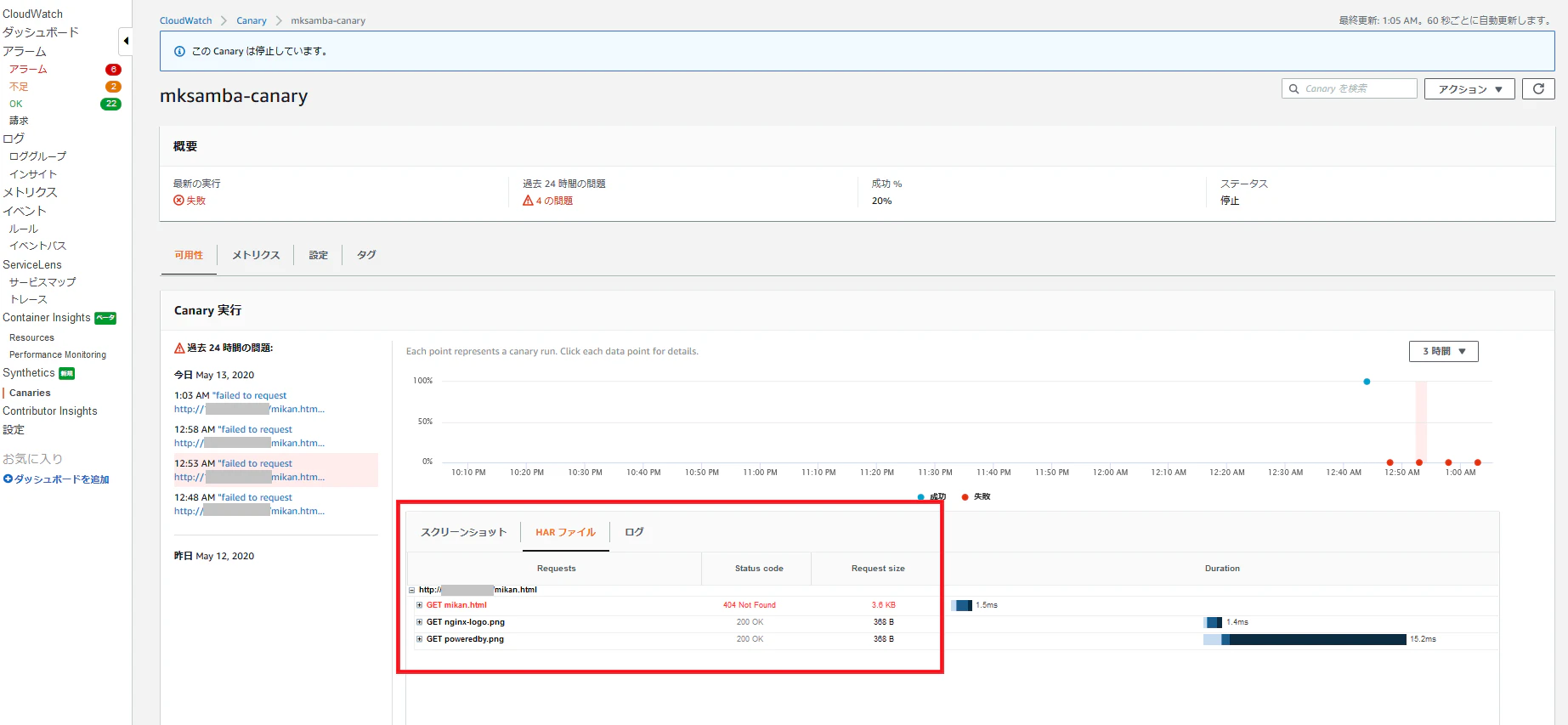This screenshot has height=725, width=1568.
Task: Open メトリクス in the left sidebar
Action: [x=30, y=192]
